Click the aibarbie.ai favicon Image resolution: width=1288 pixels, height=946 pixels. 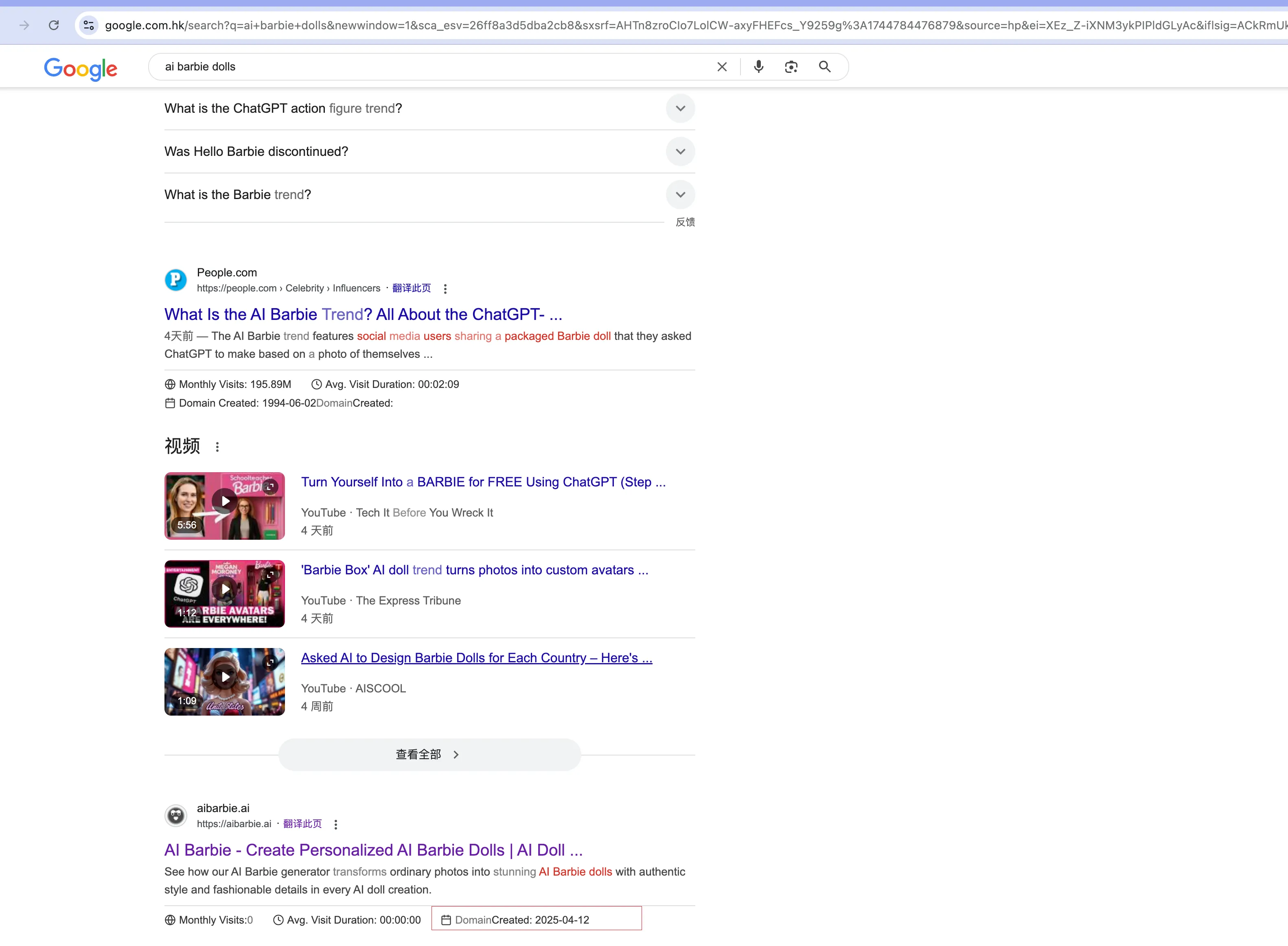pyautogui.click(x=176, y=815)
